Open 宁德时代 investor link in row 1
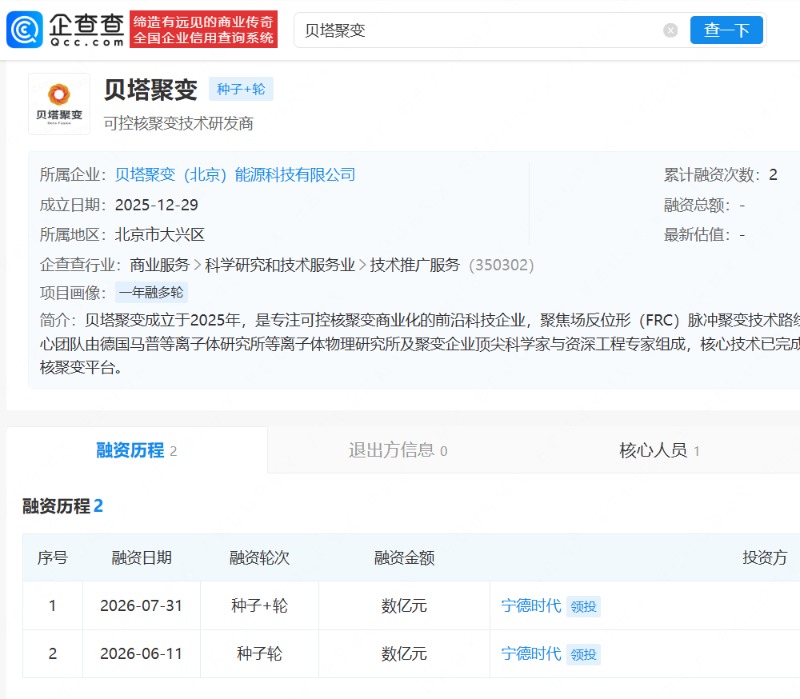 tap(531, 606)
